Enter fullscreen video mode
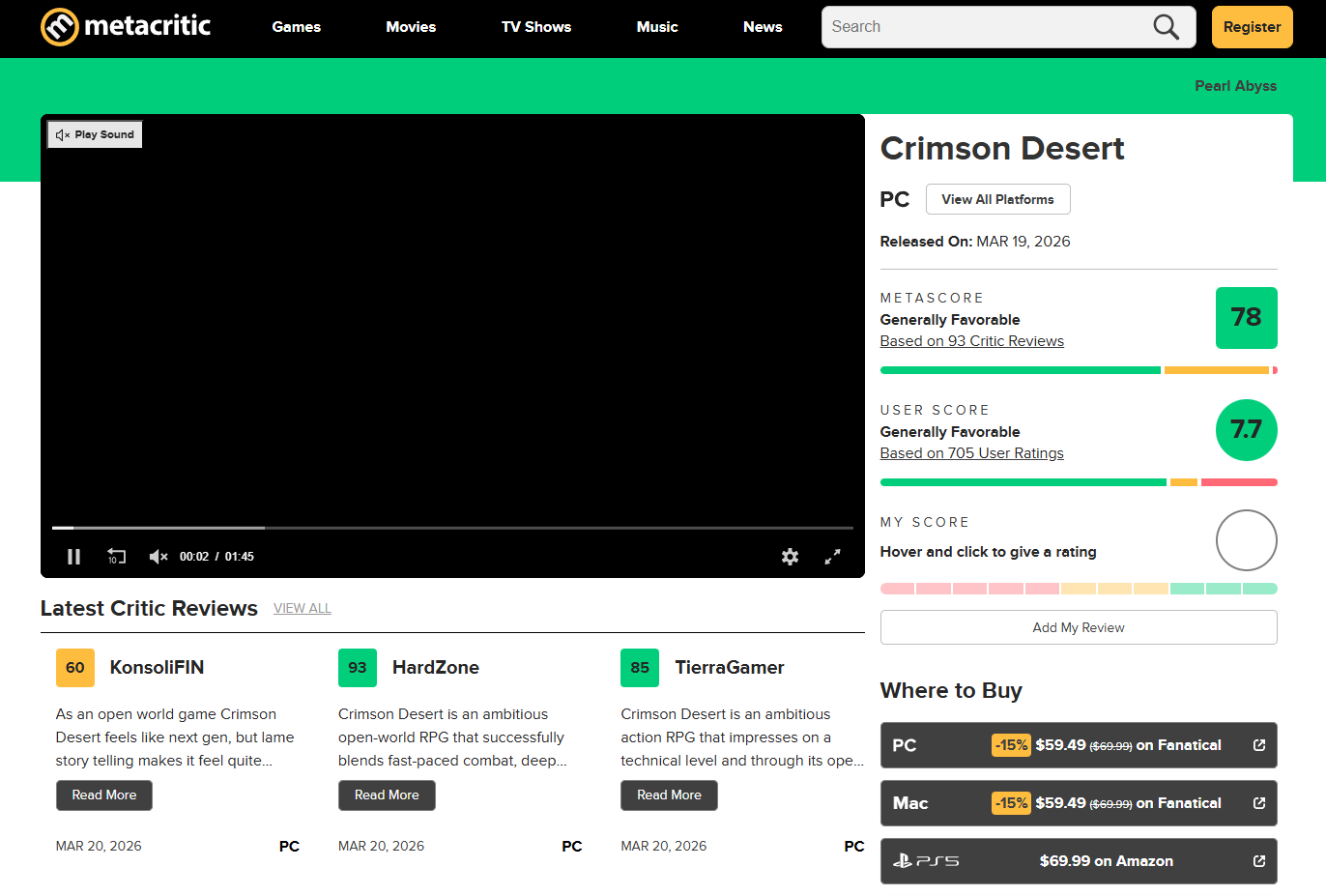1326x896 pixels. pos(832,557)
